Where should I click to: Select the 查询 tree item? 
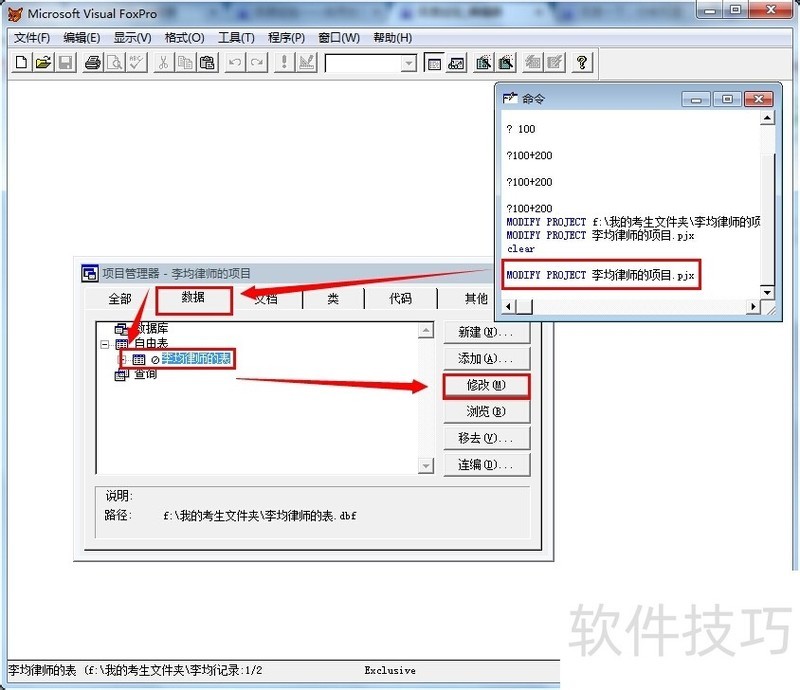point(145,375)
